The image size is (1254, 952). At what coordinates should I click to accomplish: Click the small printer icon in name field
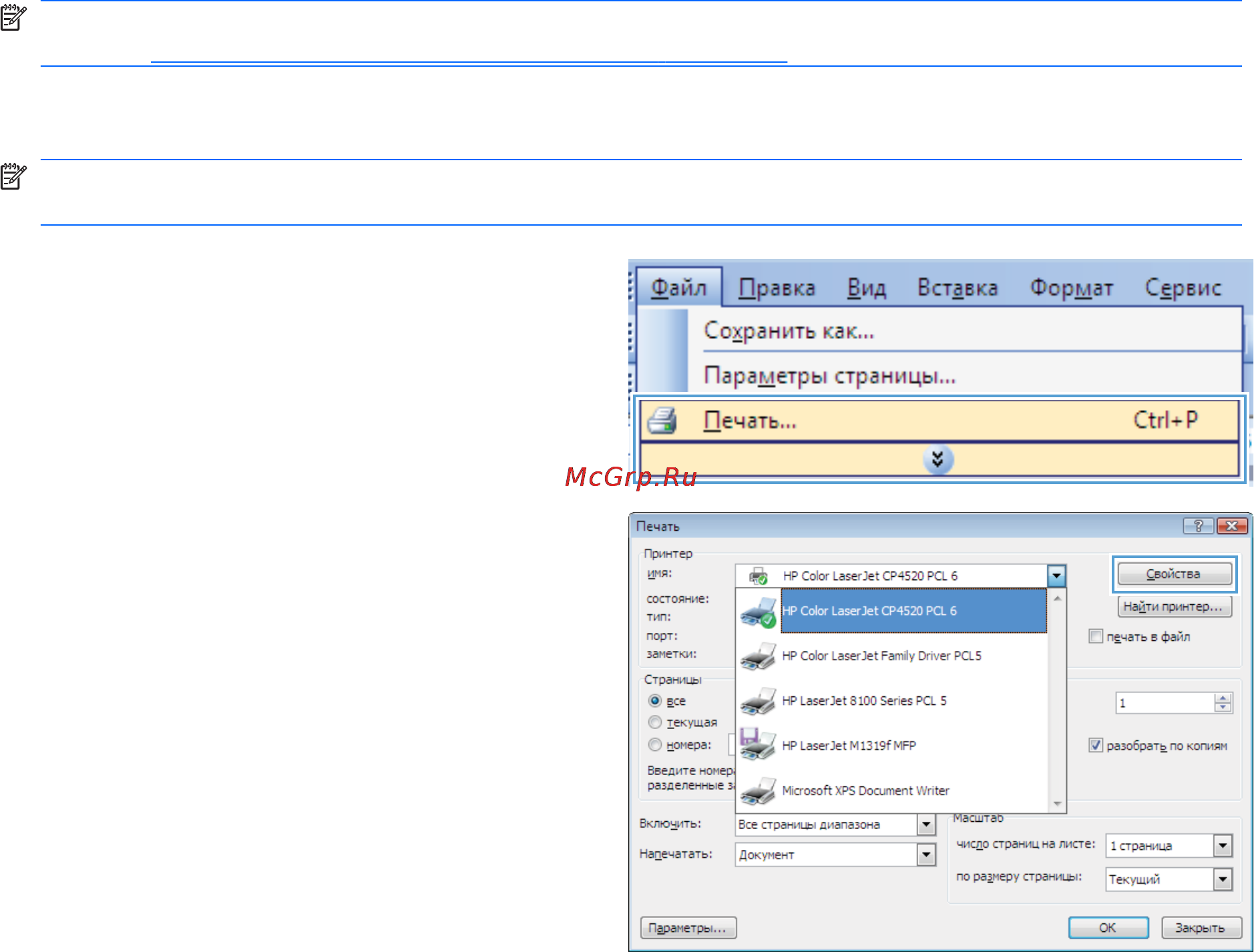759,575
